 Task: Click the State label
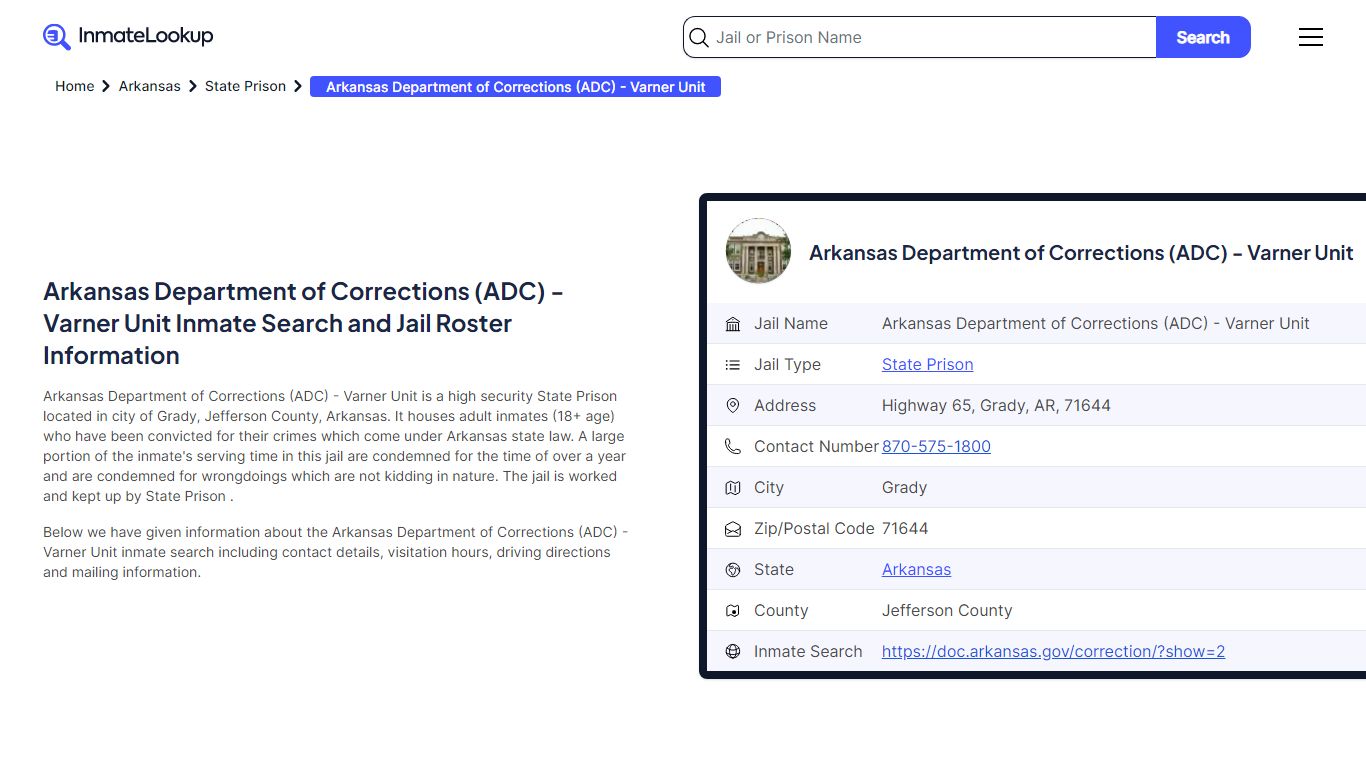pyautogui.click(x=774, y=570)
